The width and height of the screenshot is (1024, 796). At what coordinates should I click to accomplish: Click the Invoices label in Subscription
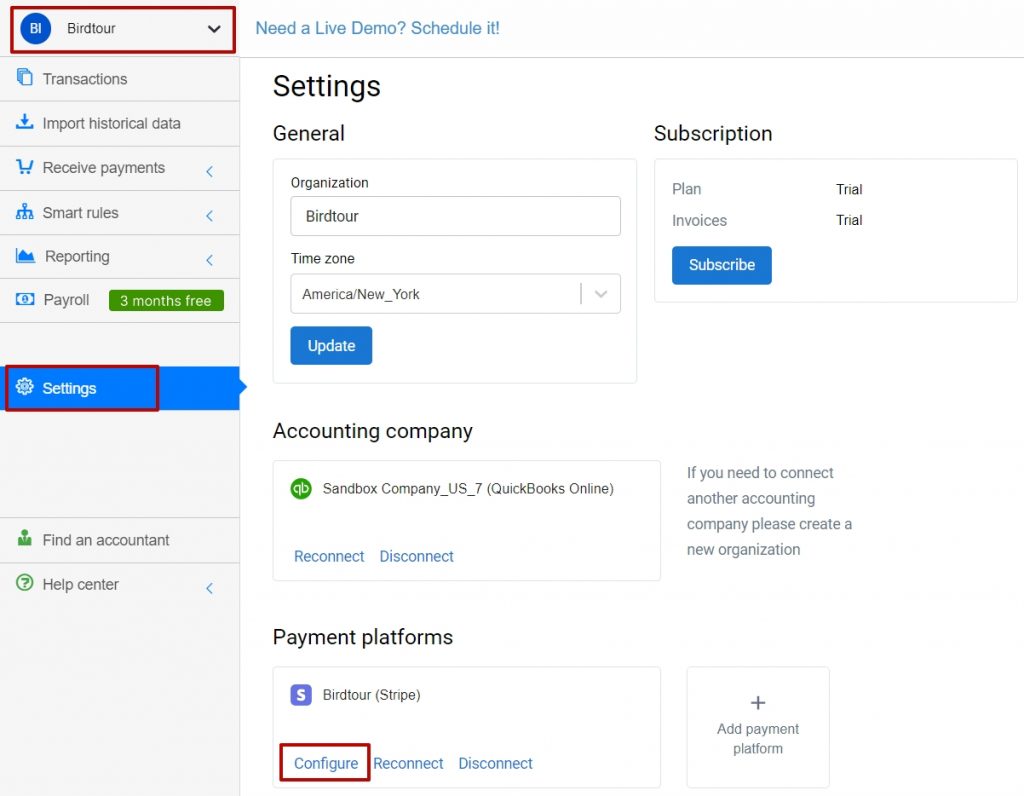[699, 221]
